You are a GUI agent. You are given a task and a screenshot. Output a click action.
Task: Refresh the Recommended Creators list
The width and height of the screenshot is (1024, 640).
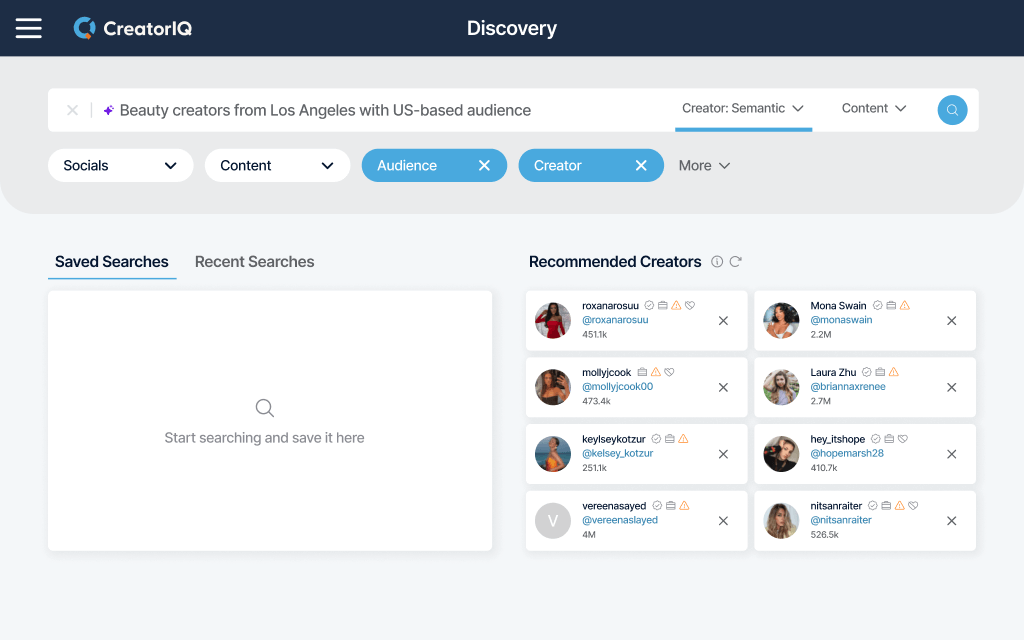(x=737, y=261)
